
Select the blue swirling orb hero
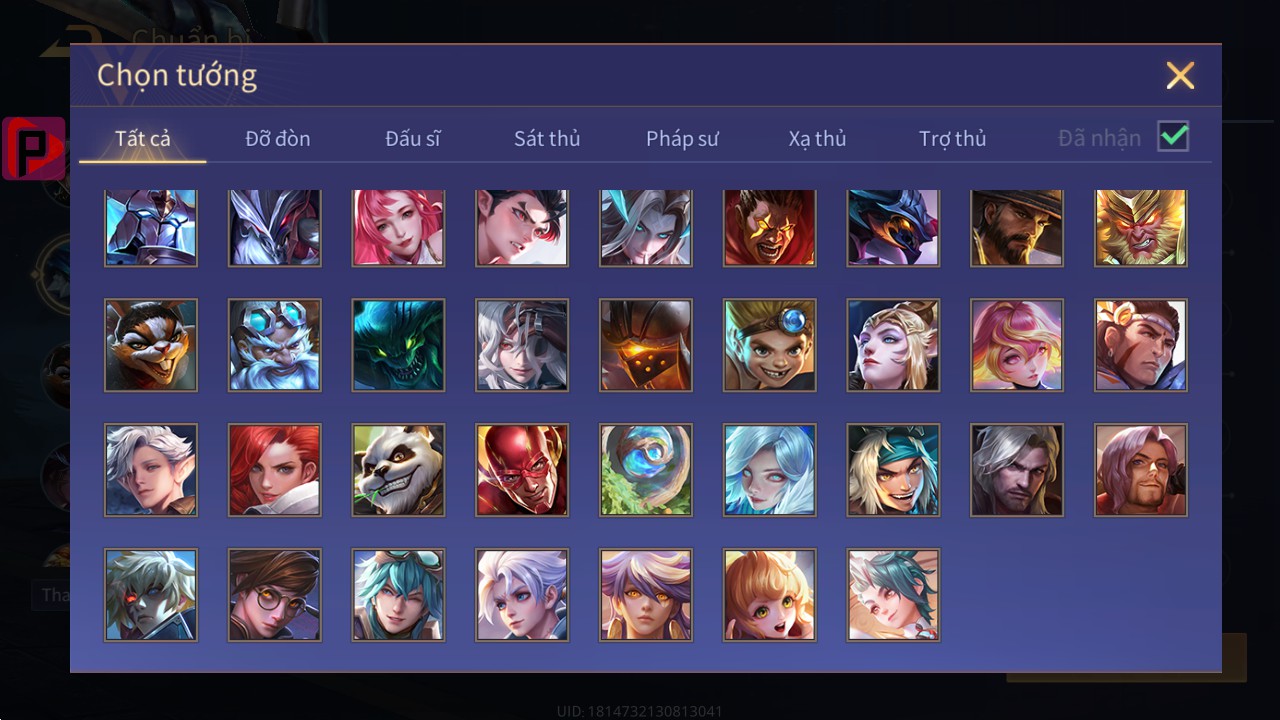pyautogui.click(x=646, y=470)
